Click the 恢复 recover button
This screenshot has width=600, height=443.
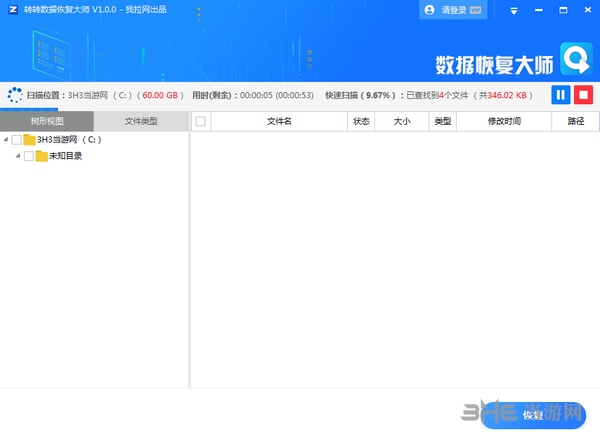[x=533, y=415]
